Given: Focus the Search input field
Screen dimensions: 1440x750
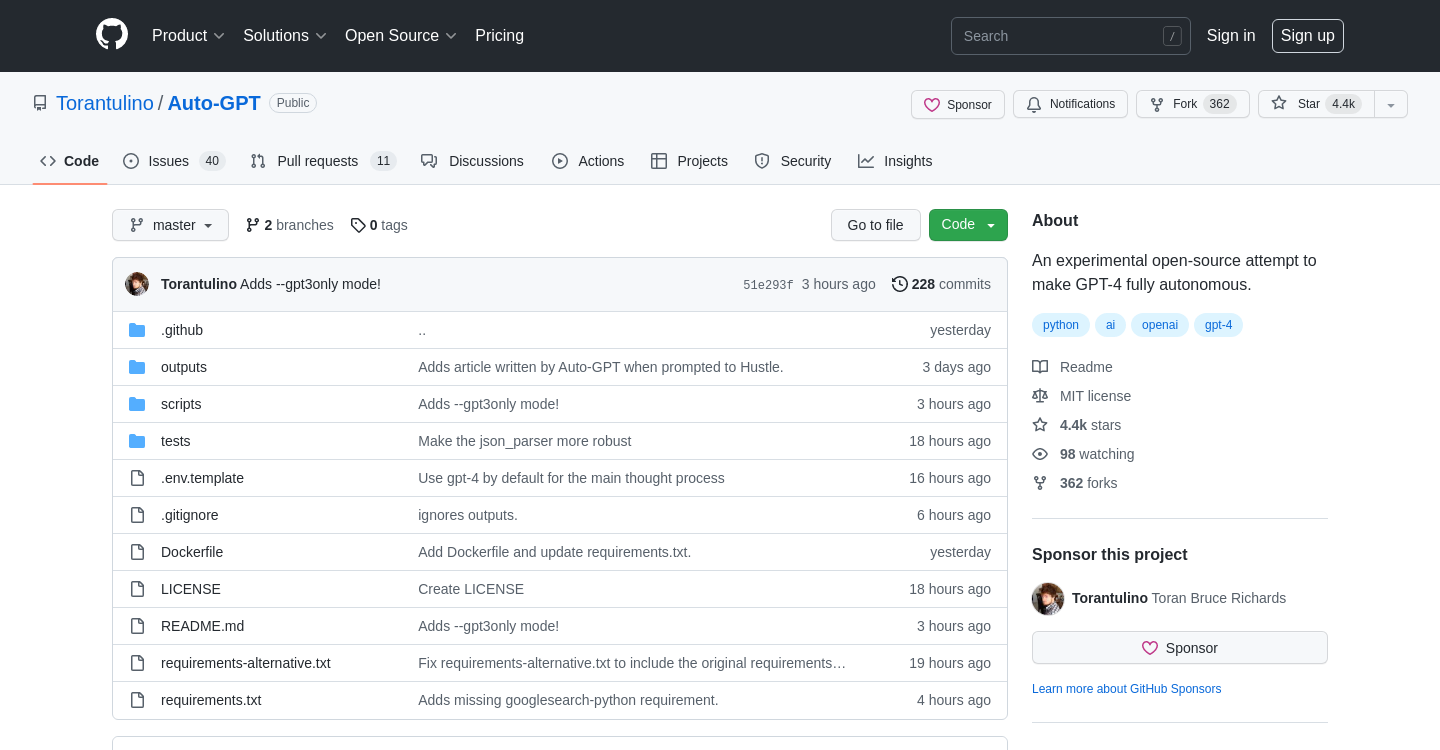Looking at the screenshot, I should pyautogui.click(x=1070, y=36).
